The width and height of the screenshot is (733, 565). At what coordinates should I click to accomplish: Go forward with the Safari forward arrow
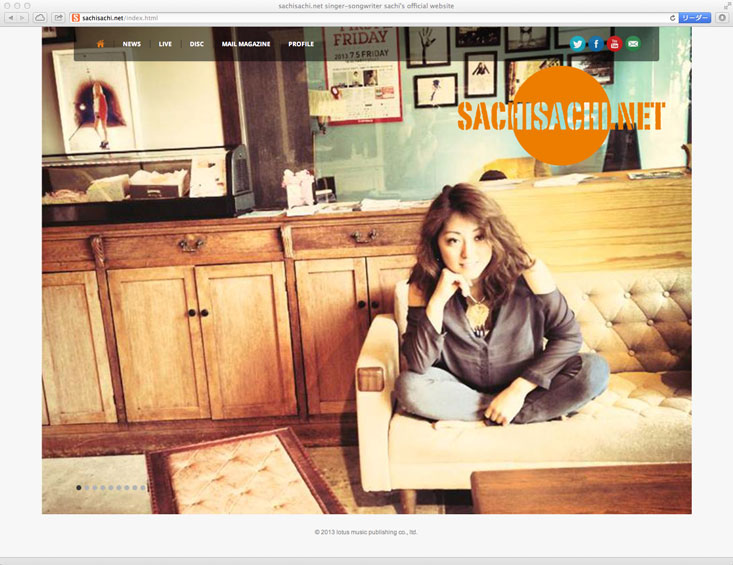[22, 18]
